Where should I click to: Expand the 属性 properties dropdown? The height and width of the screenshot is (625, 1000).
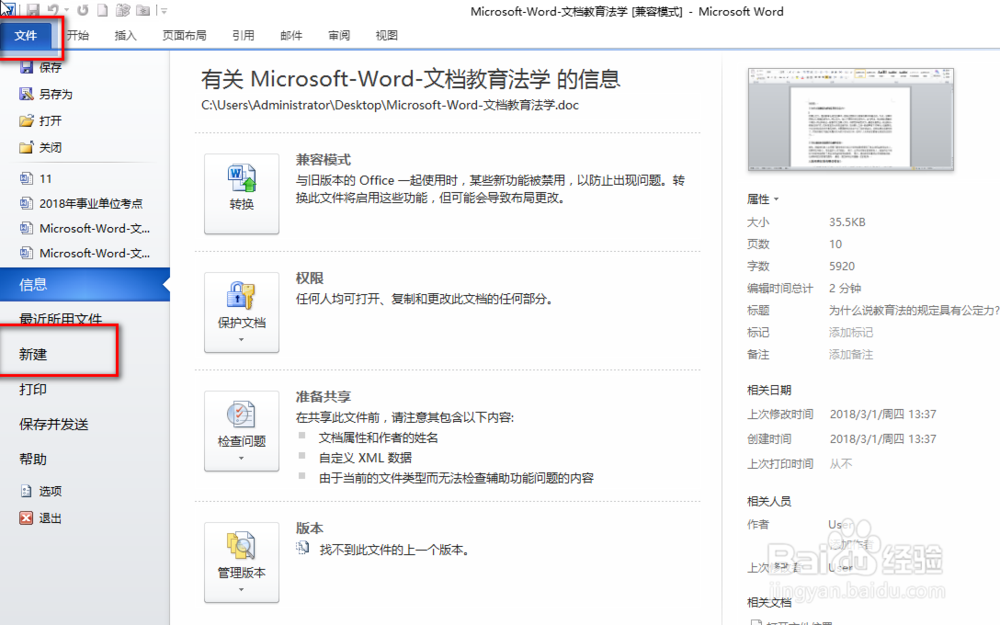click(763, 200)
